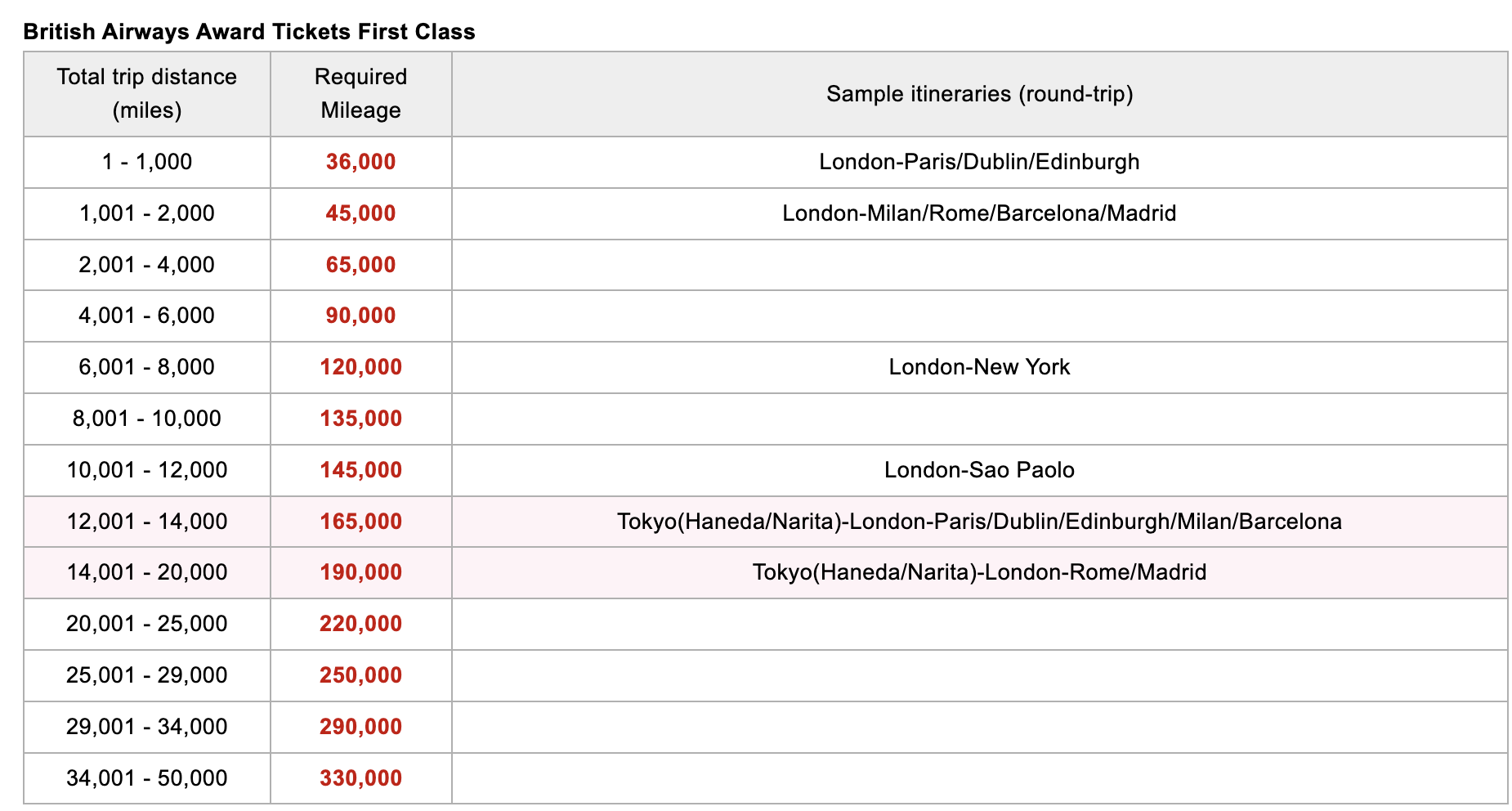Click the 90,000 mileage value

[x=361, y=316]
